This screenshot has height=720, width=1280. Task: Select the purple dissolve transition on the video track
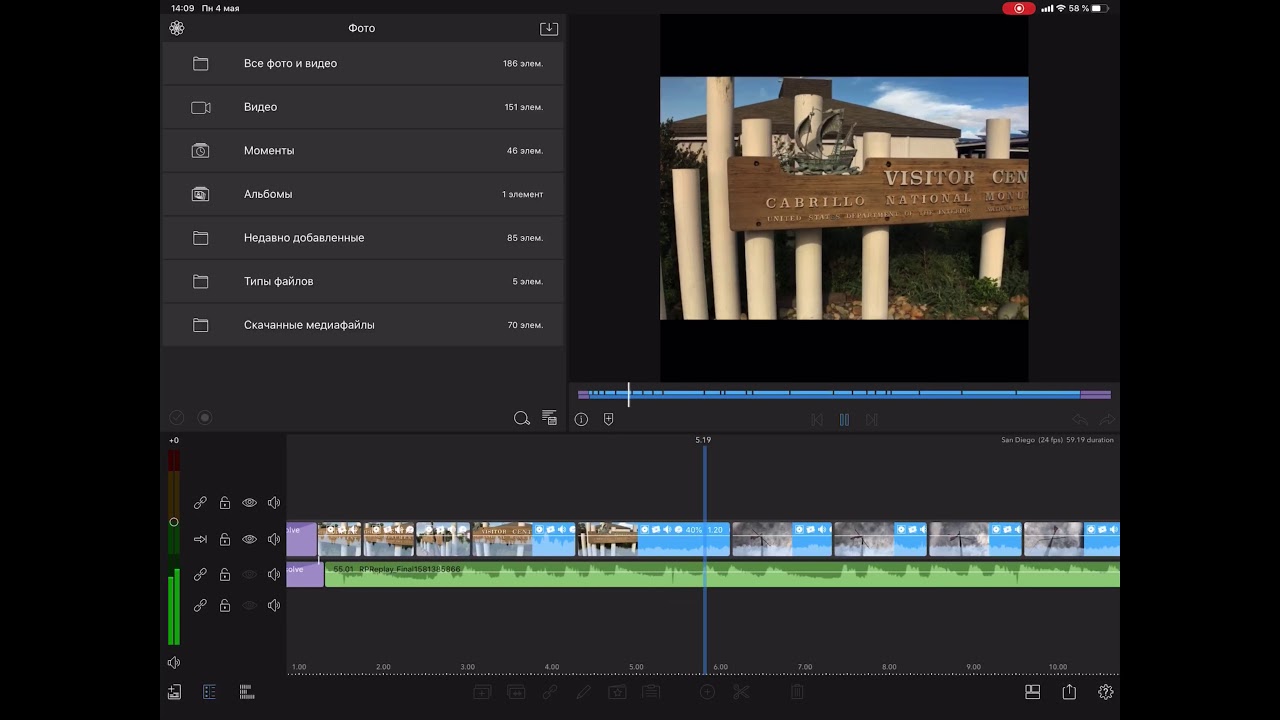301,539
